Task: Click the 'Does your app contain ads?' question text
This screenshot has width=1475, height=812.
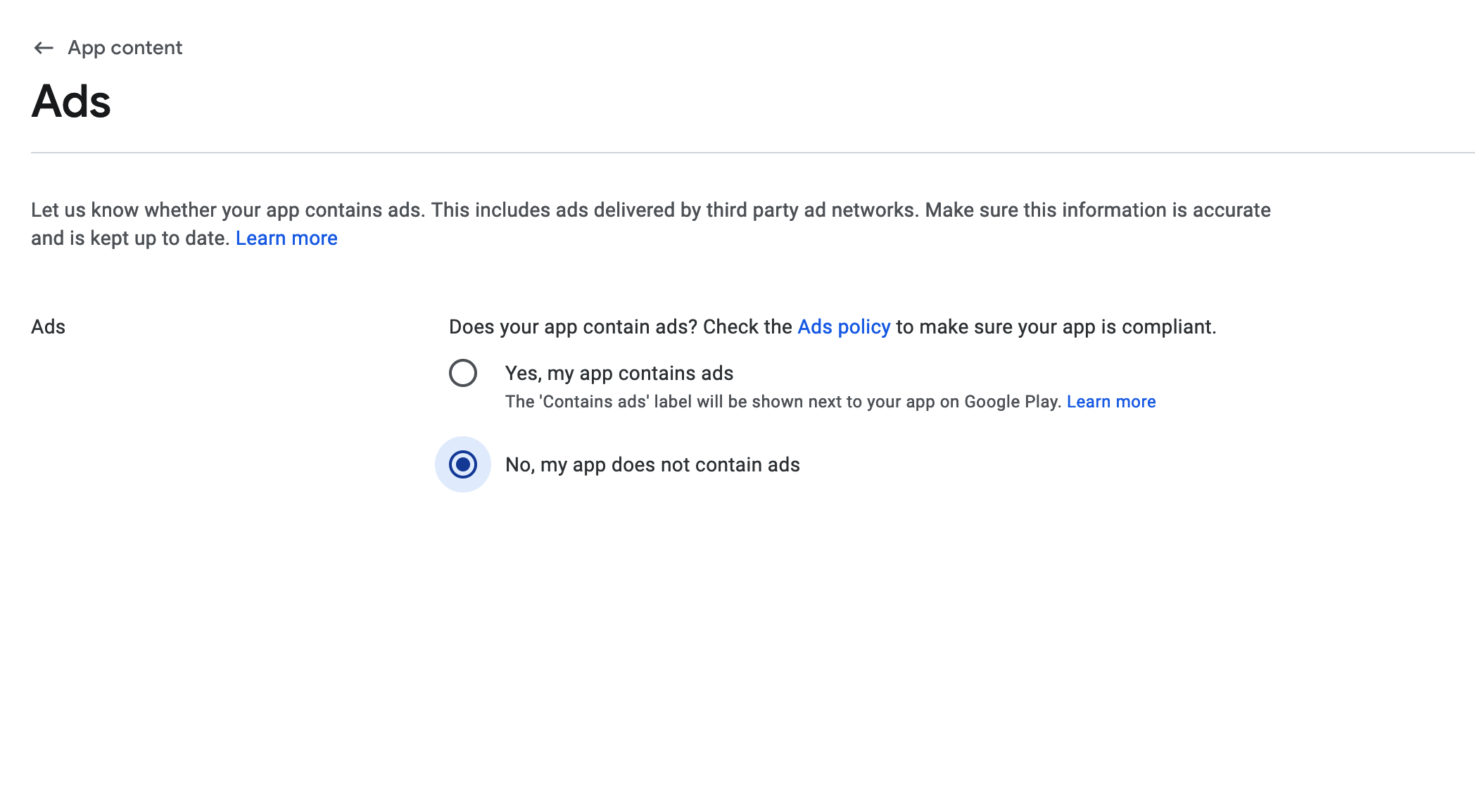Action: coord(573,327)
